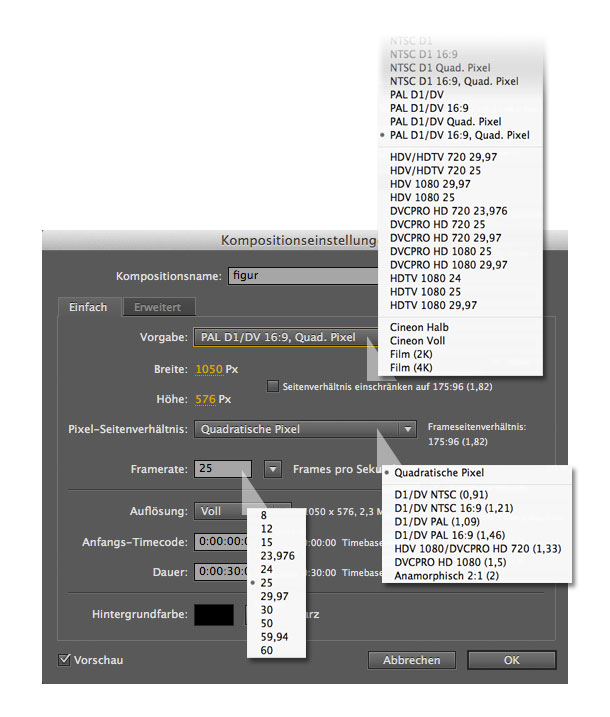Switch to the Erweitert tab
Screen dimensions: 610x717
click(x=159, y=307)
